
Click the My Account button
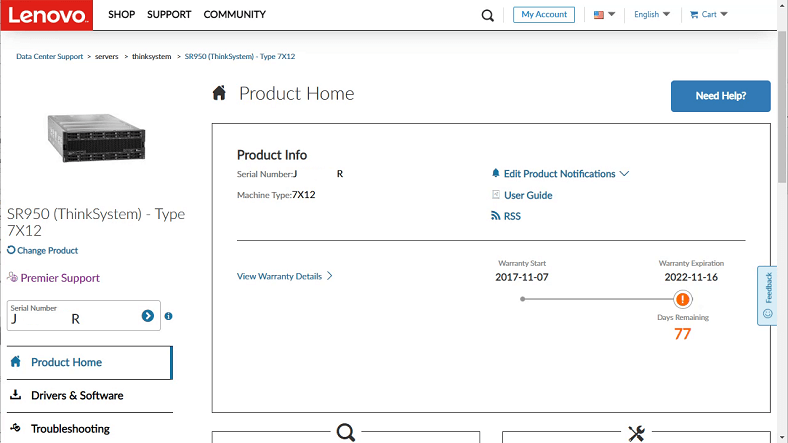(544, 15)
